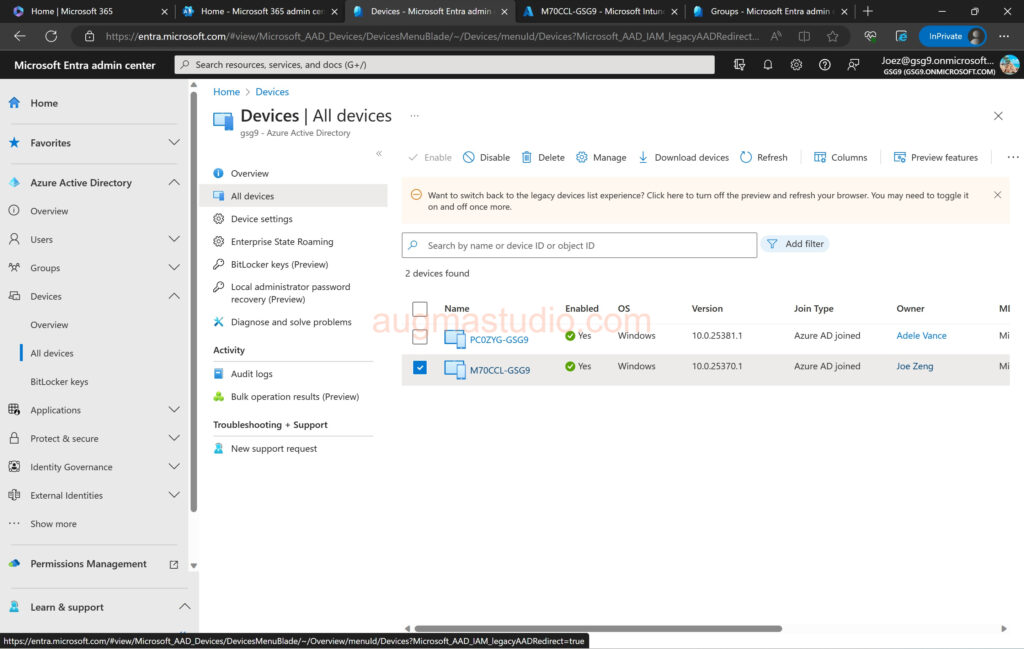Image resolution: width=1024 pixels, height=649 pixels.
Task: Open the Cloud Shell icon in header
Action: point(739,64)
